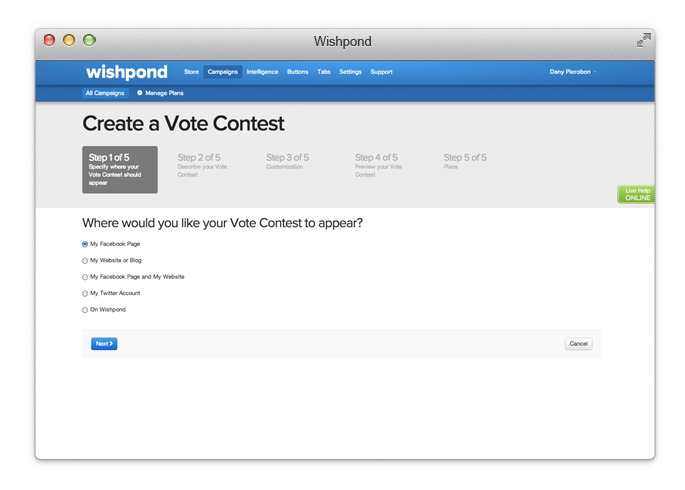Click the blue Next button
Image resolution: width=685 pixels, height=490 pixels.
tap(104, 344)
